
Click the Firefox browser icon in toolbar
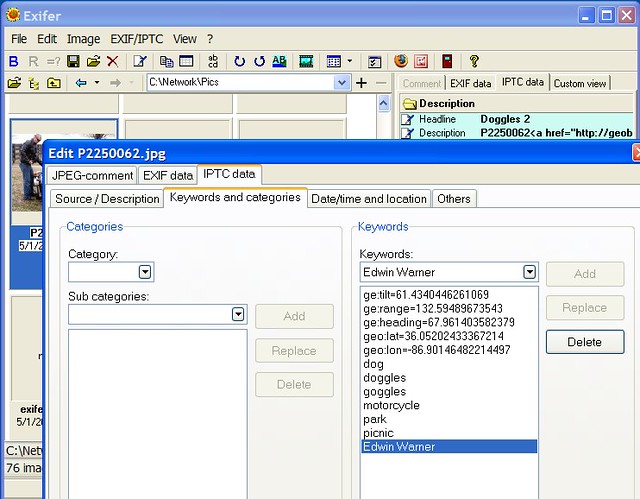(x=401, y=61)
